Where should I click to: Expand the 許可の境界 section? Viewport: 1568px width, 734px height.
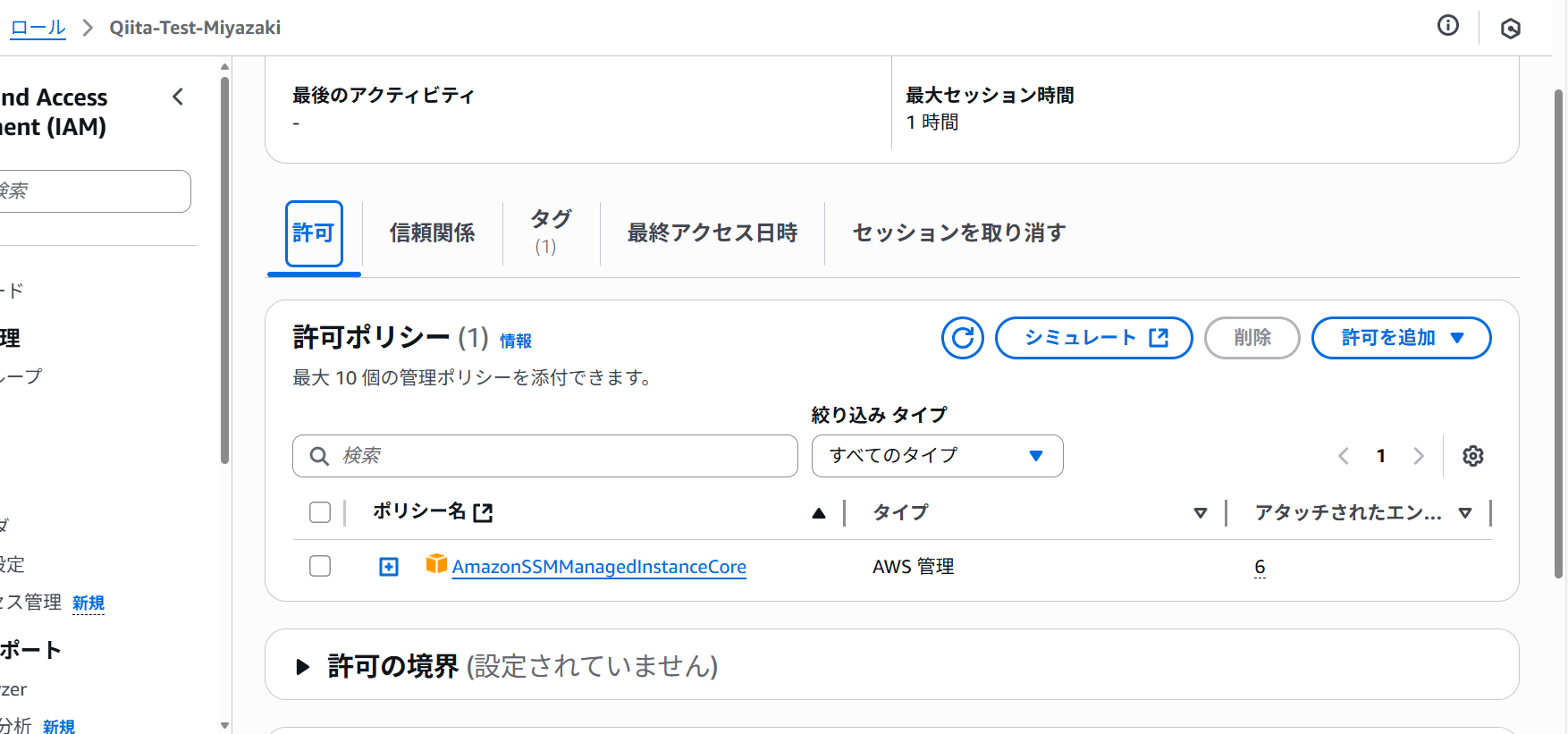tap(302, 667)
